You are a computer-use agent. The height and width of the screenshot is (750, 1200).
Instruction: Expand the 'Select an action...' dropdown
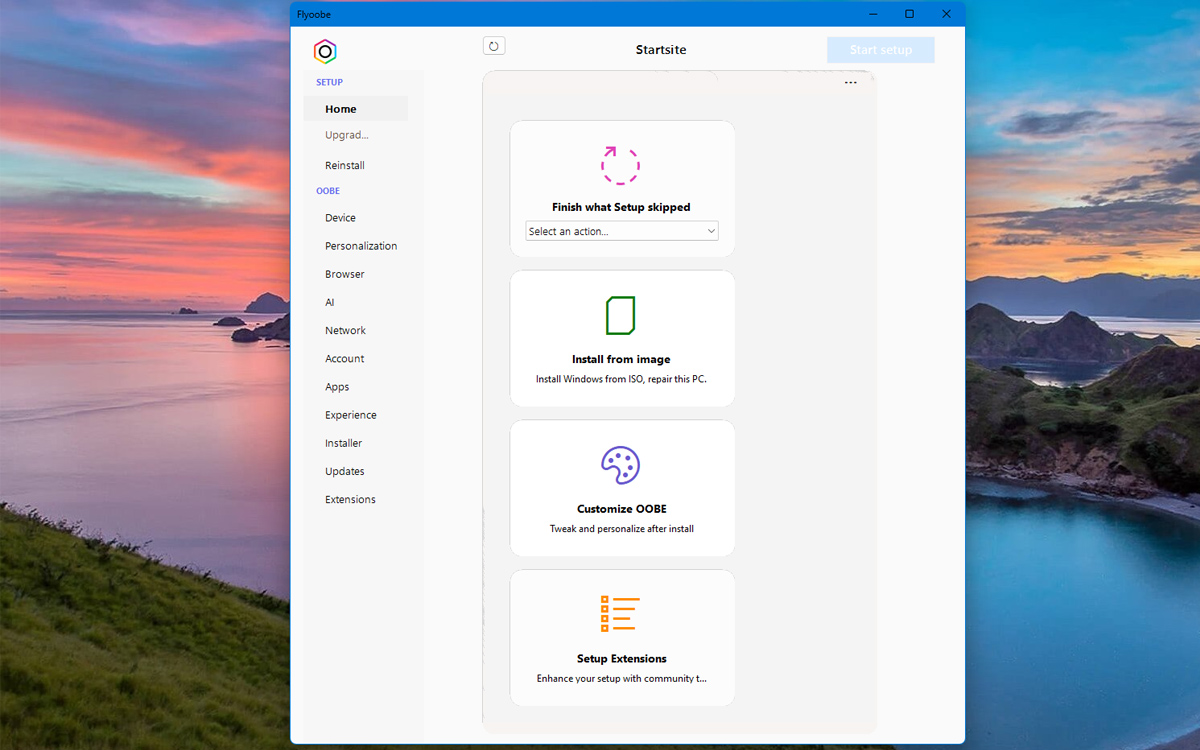(x=621, y=231)
